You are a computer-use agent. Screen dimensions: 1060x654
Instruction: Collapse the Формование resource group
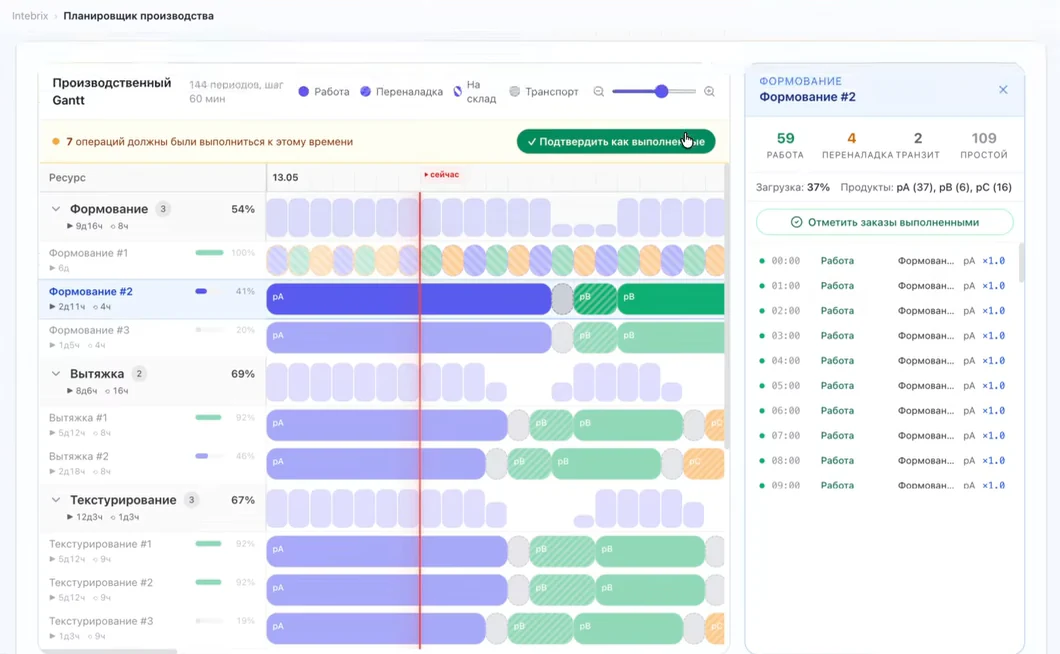56,209
